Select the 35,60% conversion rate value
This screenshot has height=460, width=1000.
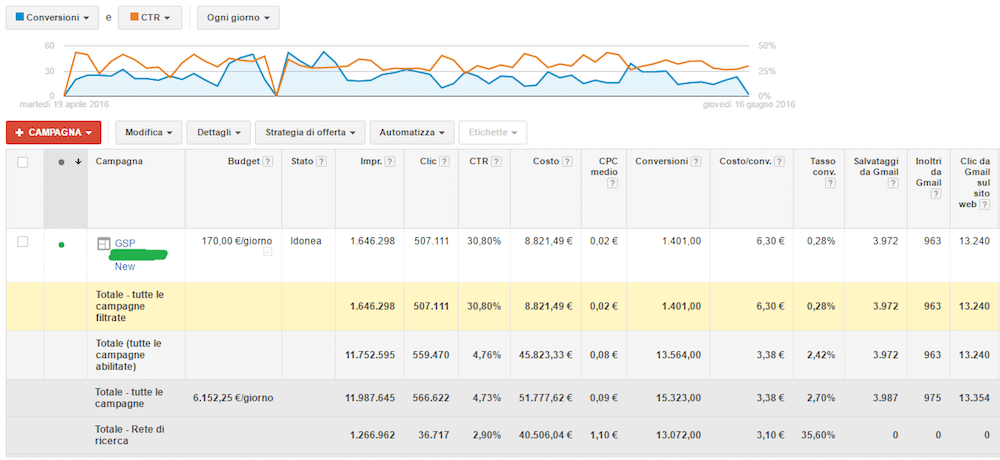click(x=818, y=435)
